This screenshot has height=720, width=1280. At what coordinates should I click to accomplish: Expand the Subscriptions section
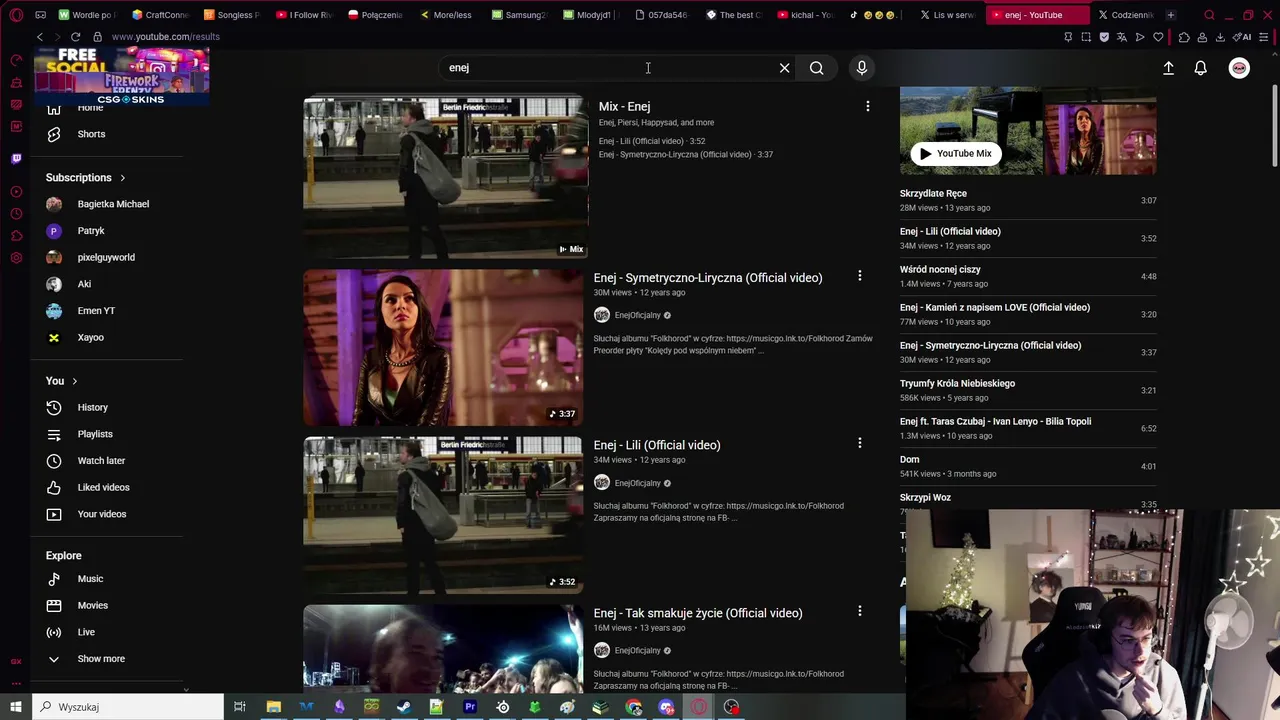(x=86, y=178)
